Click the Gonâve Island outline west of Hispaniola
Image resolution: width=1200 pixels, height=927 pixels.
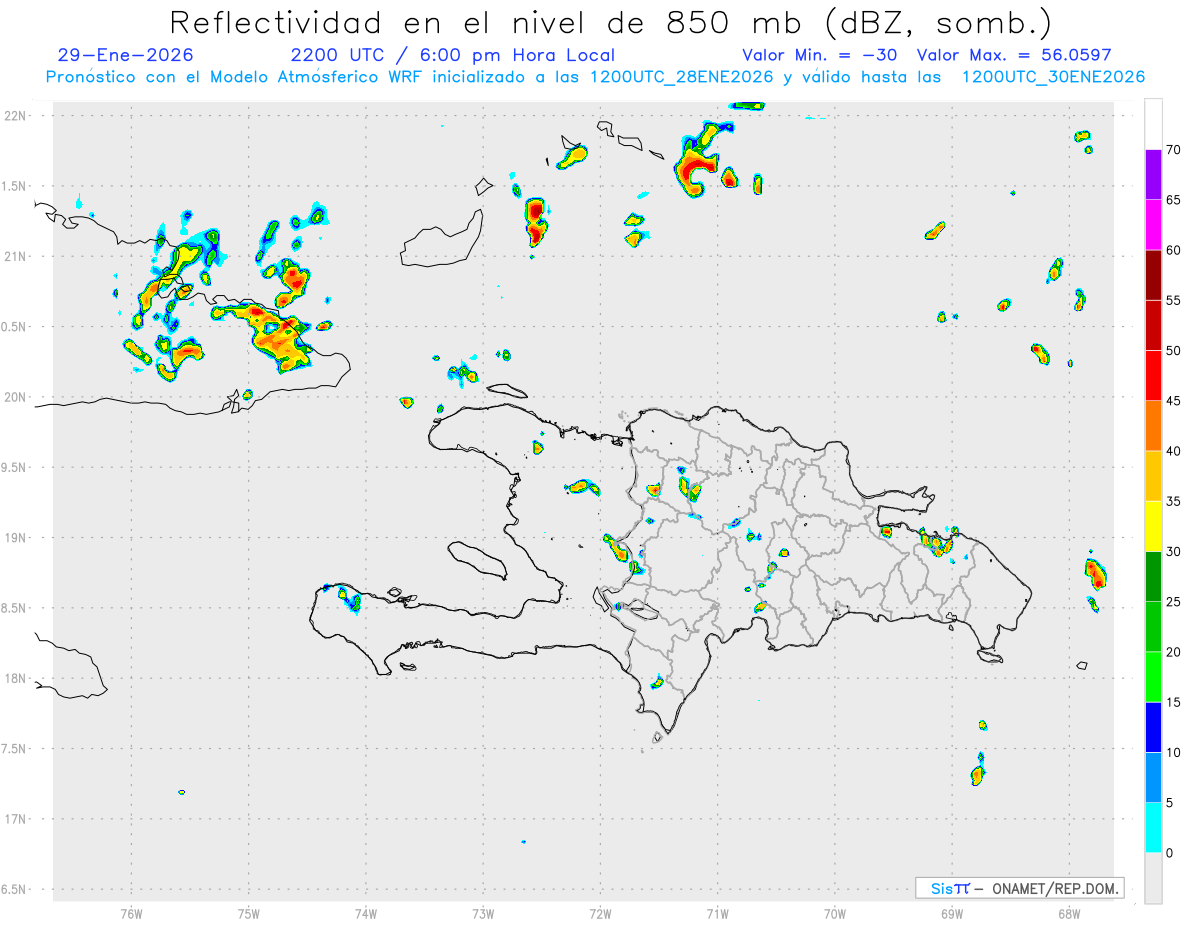(476, 560)
